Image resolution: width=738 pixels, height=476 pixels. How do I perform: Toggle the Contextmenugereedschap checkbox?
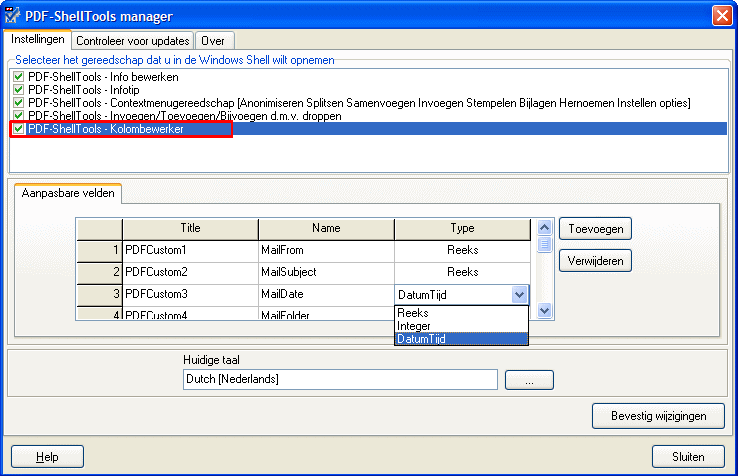(x=18, y=103)
